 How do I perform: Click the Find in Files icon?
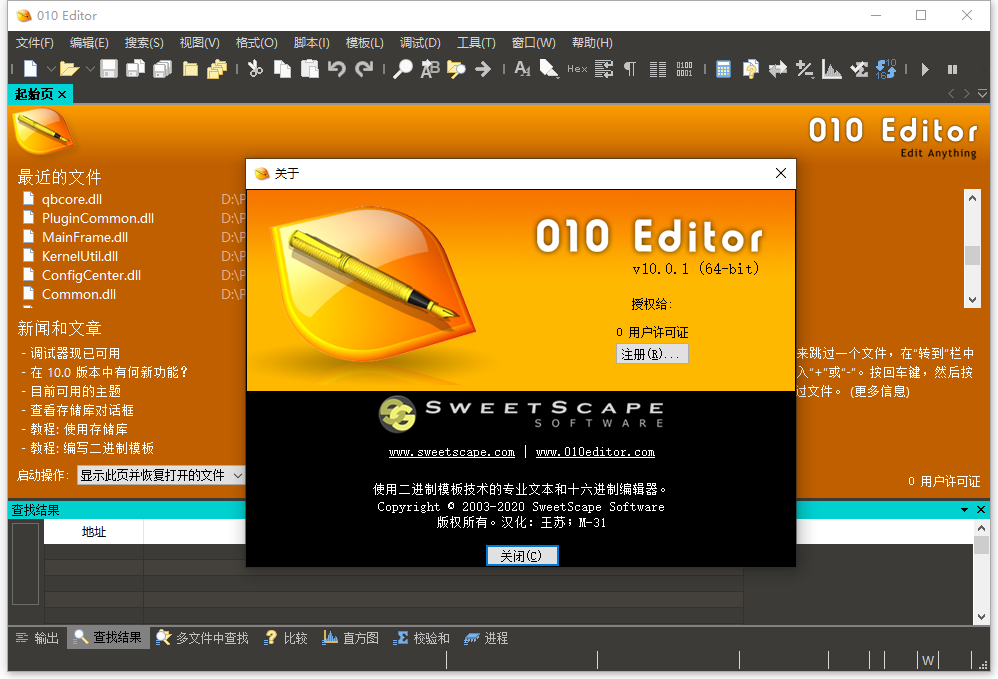456,69
